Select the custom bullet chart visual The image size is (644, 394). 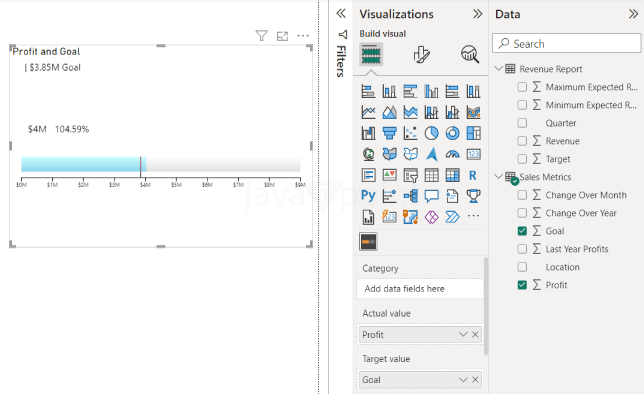point(368,242)
